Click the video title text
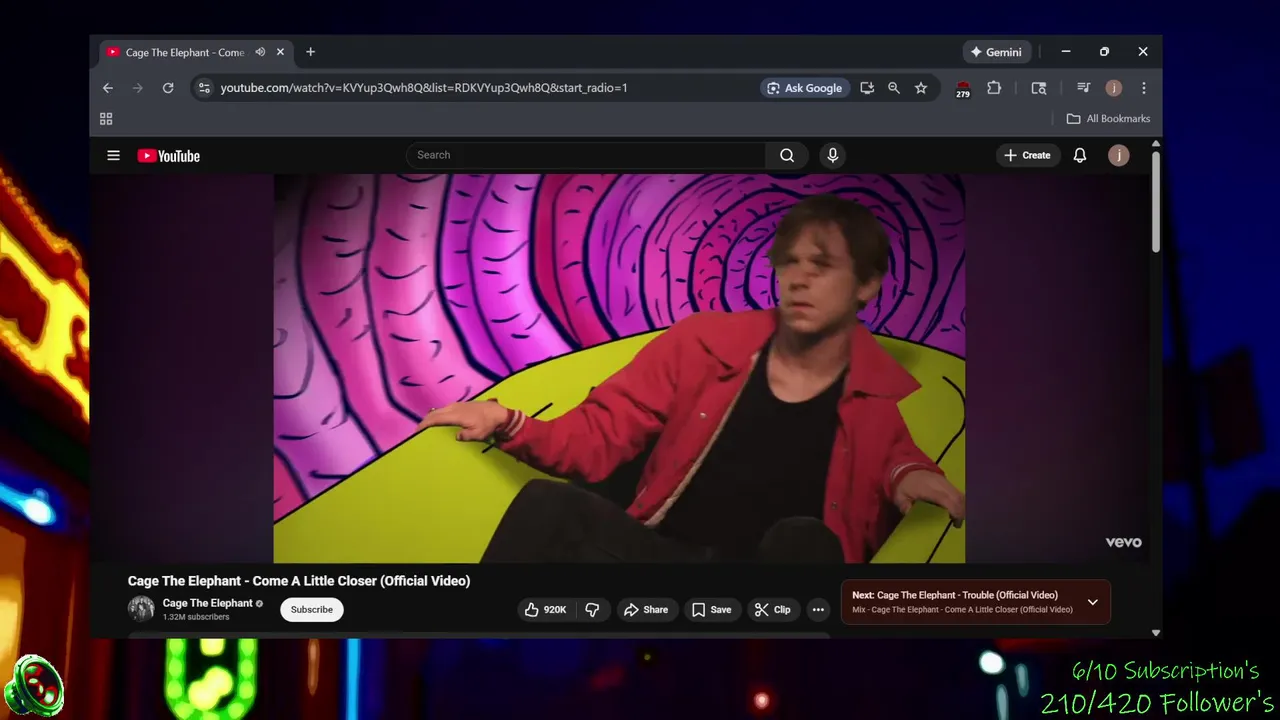 point(299,581)
